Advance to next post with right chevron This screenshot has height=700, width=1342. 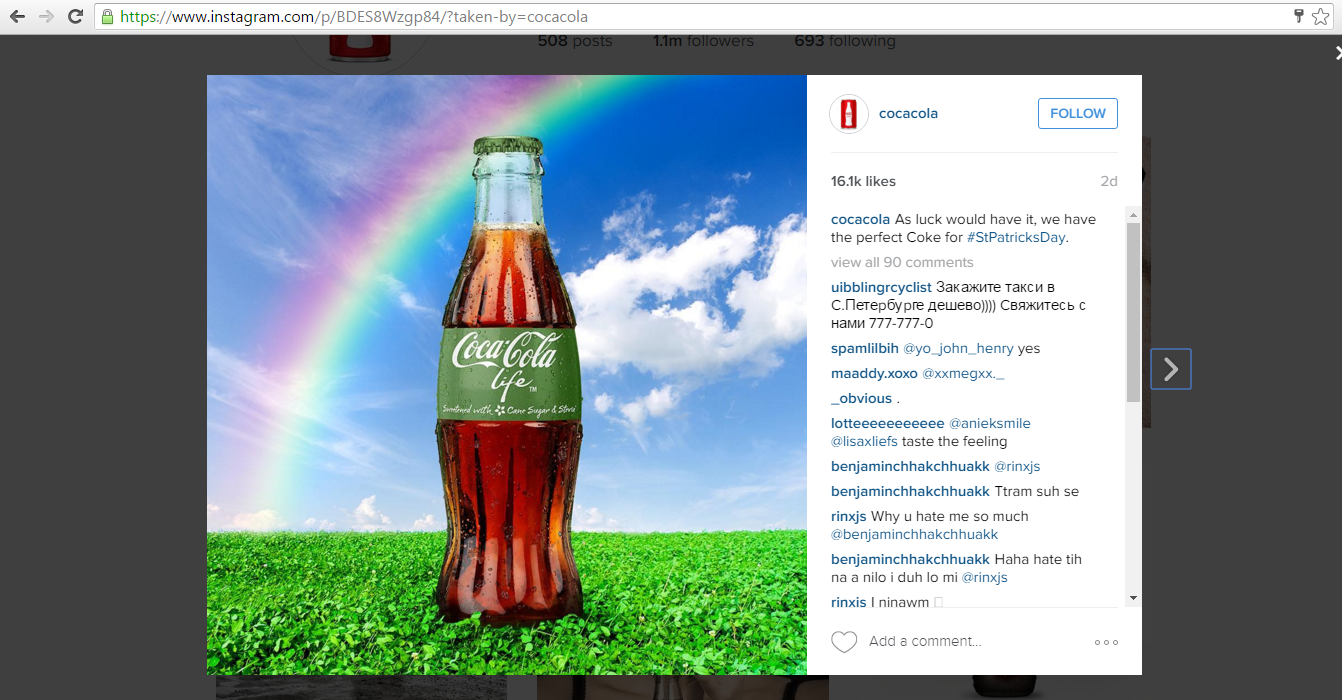click(1170, 368)
